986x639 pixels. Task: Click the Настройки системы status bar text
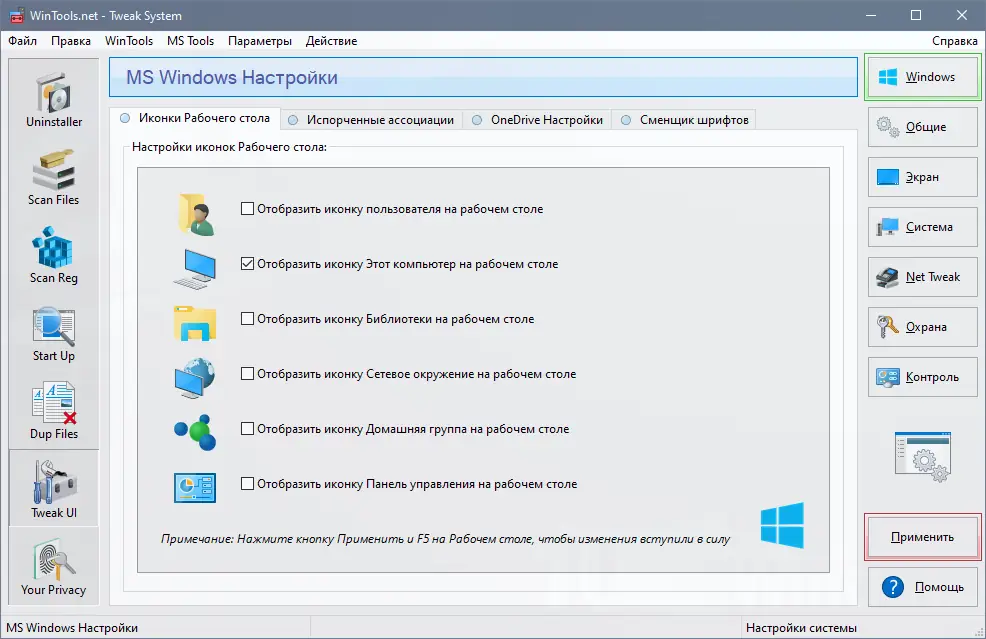[801, 628]
